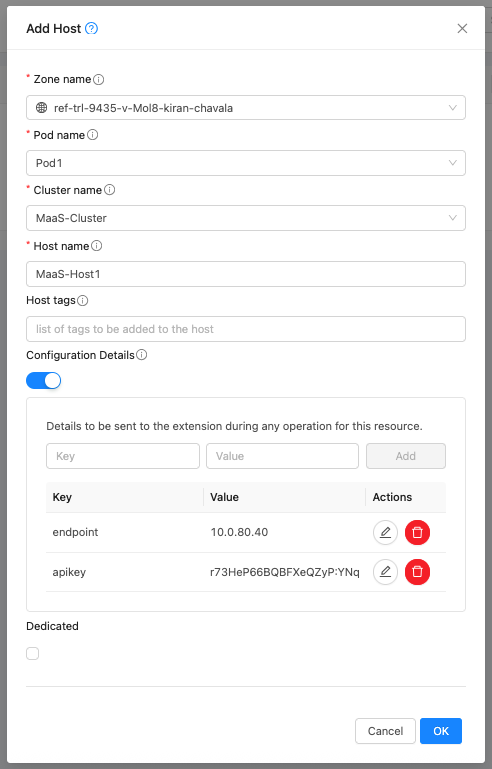Close the Add Host dialog
The width and height of the screenshot is (492, 769).
tap(462, 28)
